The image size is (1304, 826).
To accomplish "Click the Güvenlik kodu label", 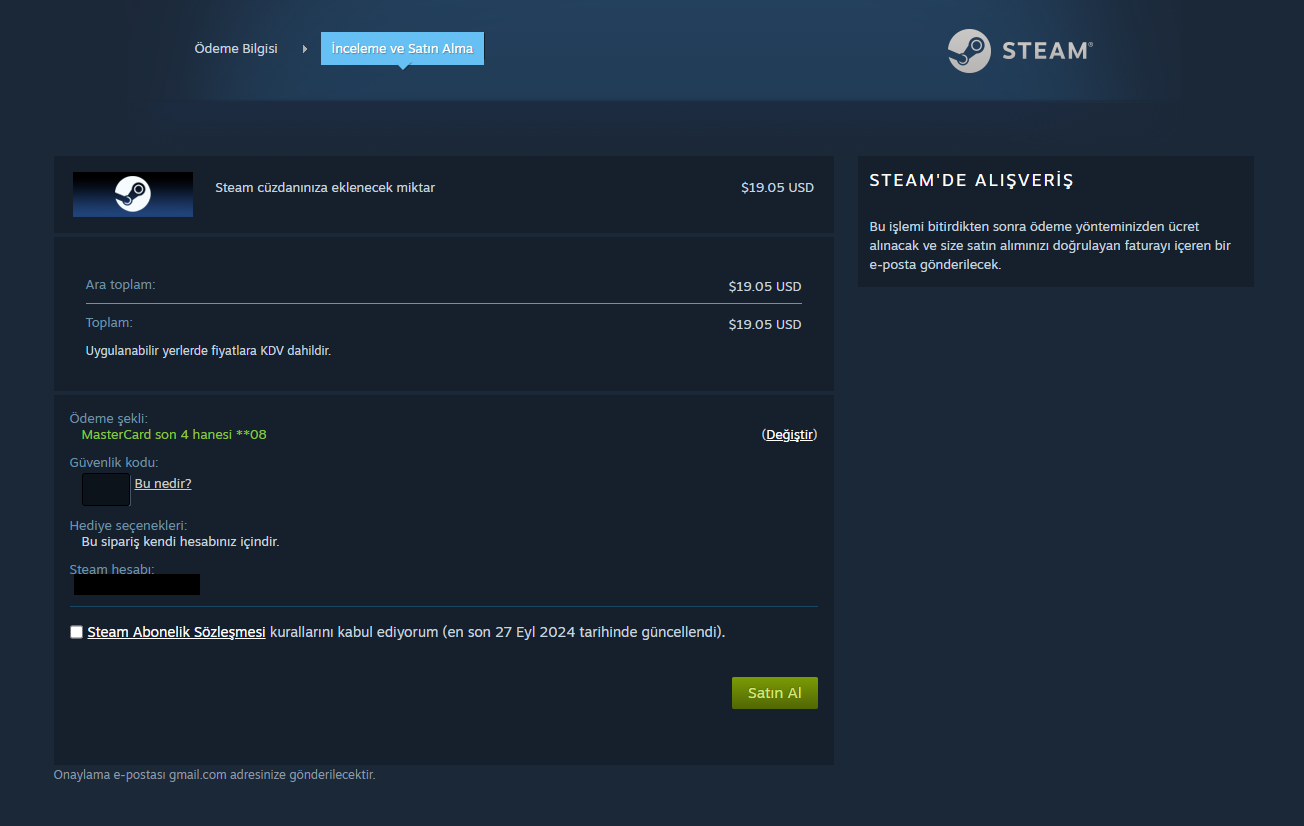I will [114, 462].
